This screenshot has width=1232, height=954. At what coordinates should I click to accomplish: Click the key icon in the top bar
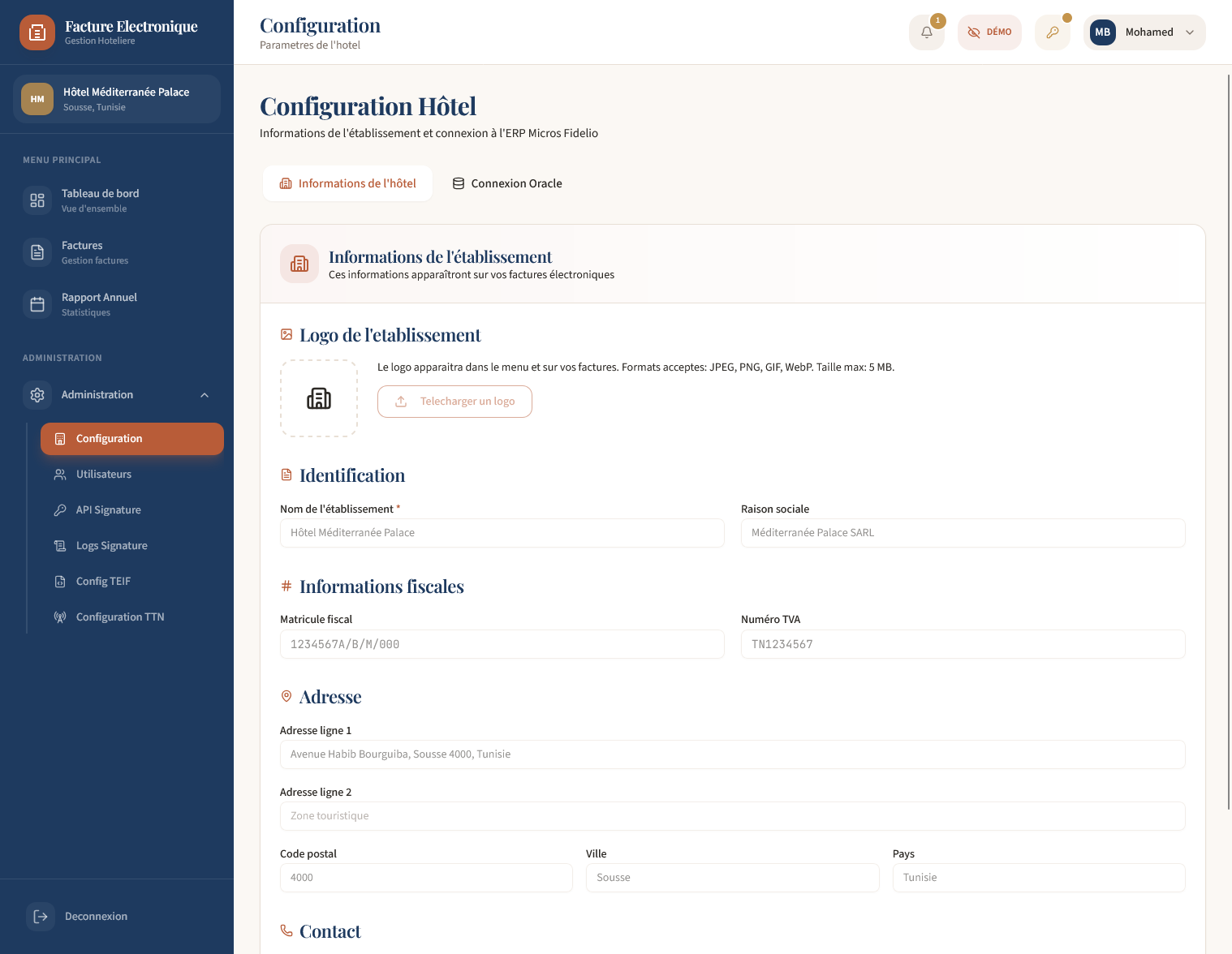pos(1053,32)
